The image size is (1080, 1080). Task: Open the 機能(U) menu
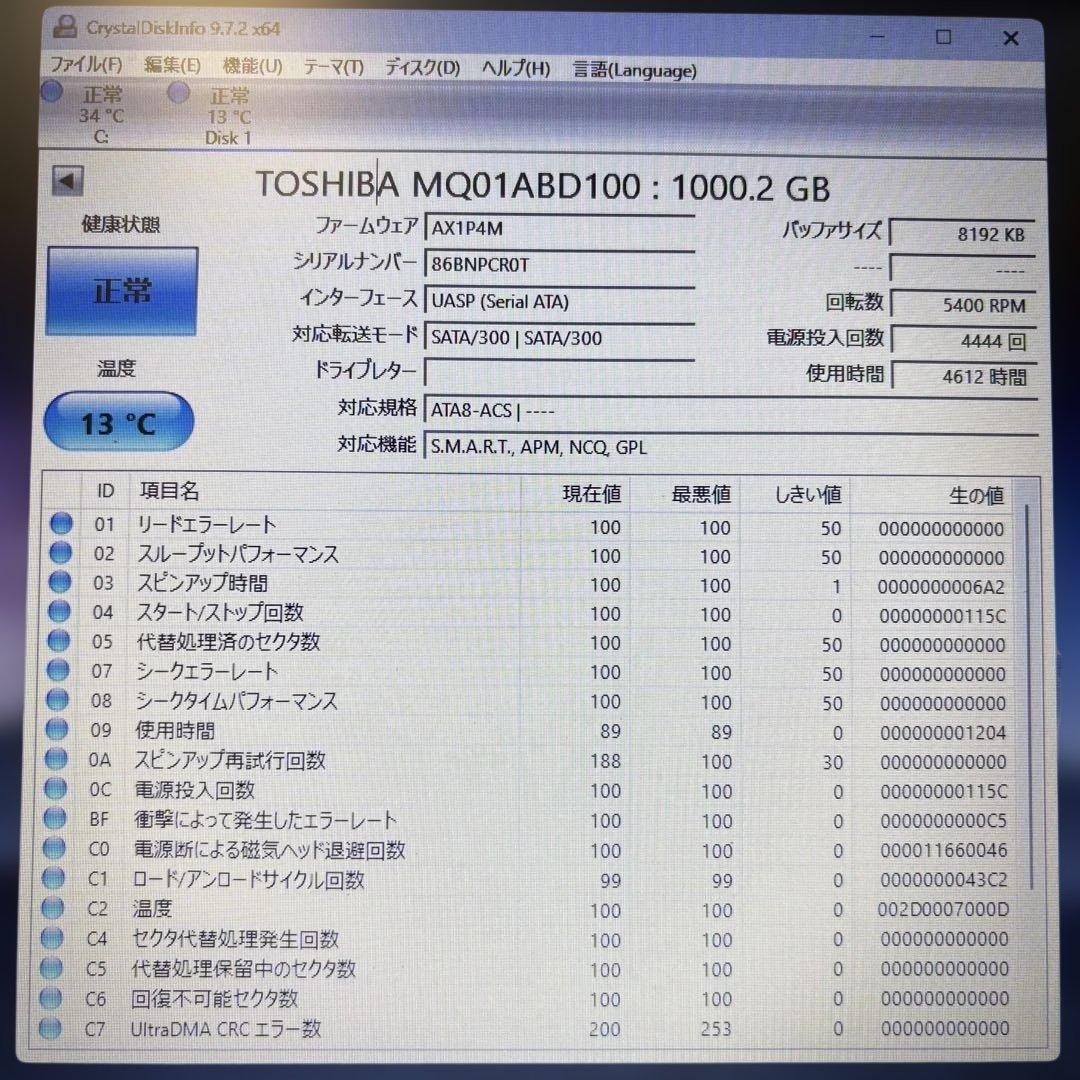click(x=253, y=66)
